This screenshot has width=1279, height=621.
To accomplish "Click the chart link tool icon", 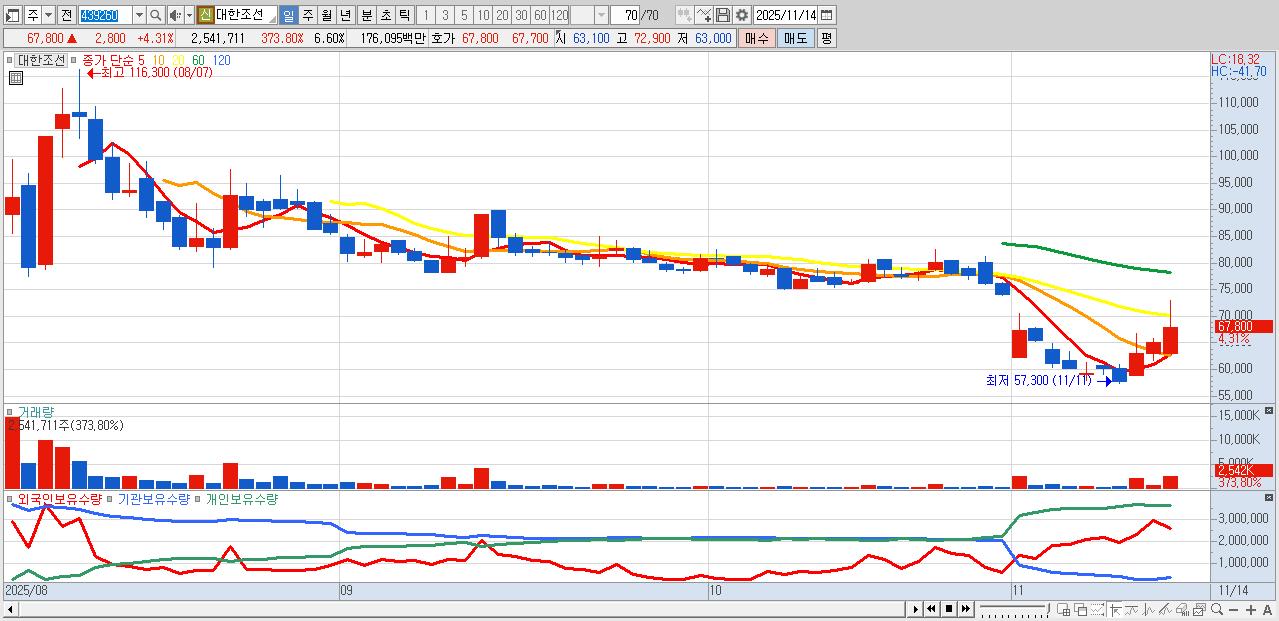I will pyautogui.click(x=684, y=15).
